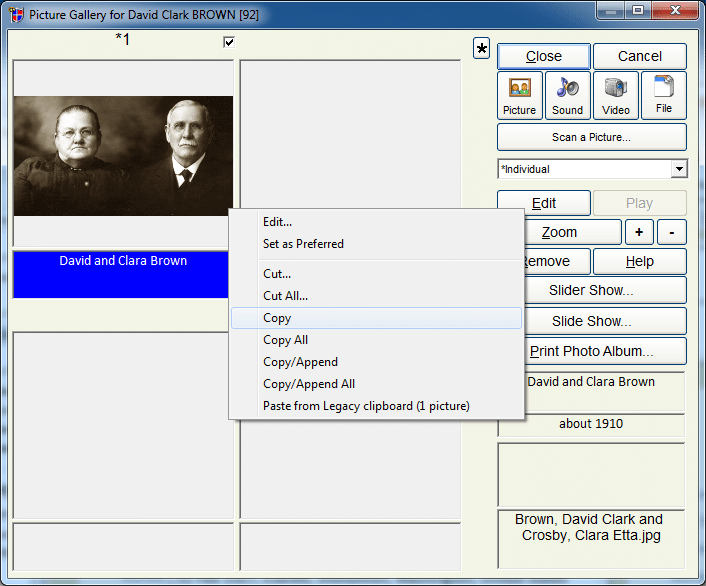
Task: Click the blue David and Clara Brown caption
Action: click(122, 275)
